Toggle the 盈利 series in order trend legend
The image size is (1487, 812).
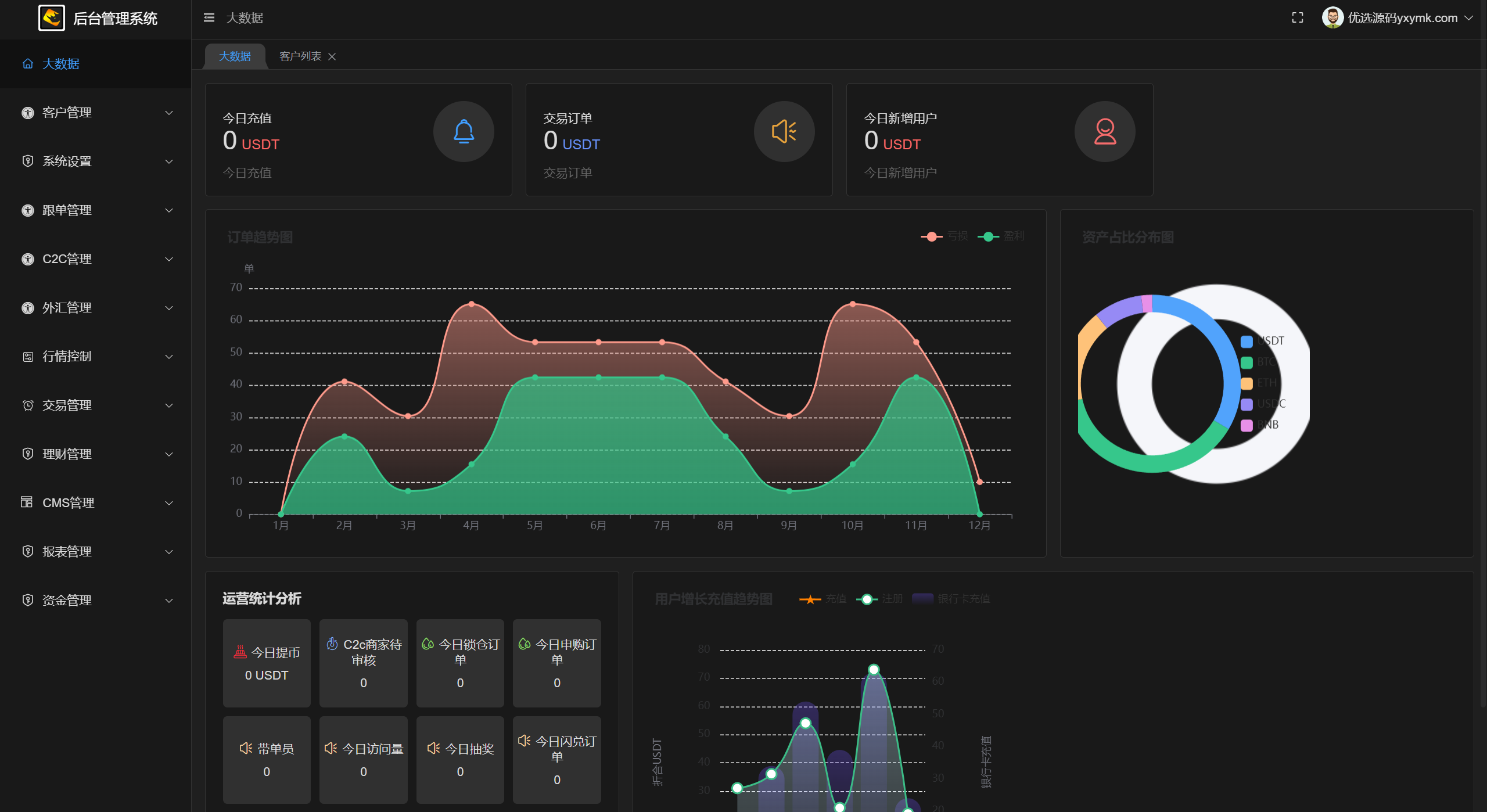pyautogui.click(x=1001, y=236)
